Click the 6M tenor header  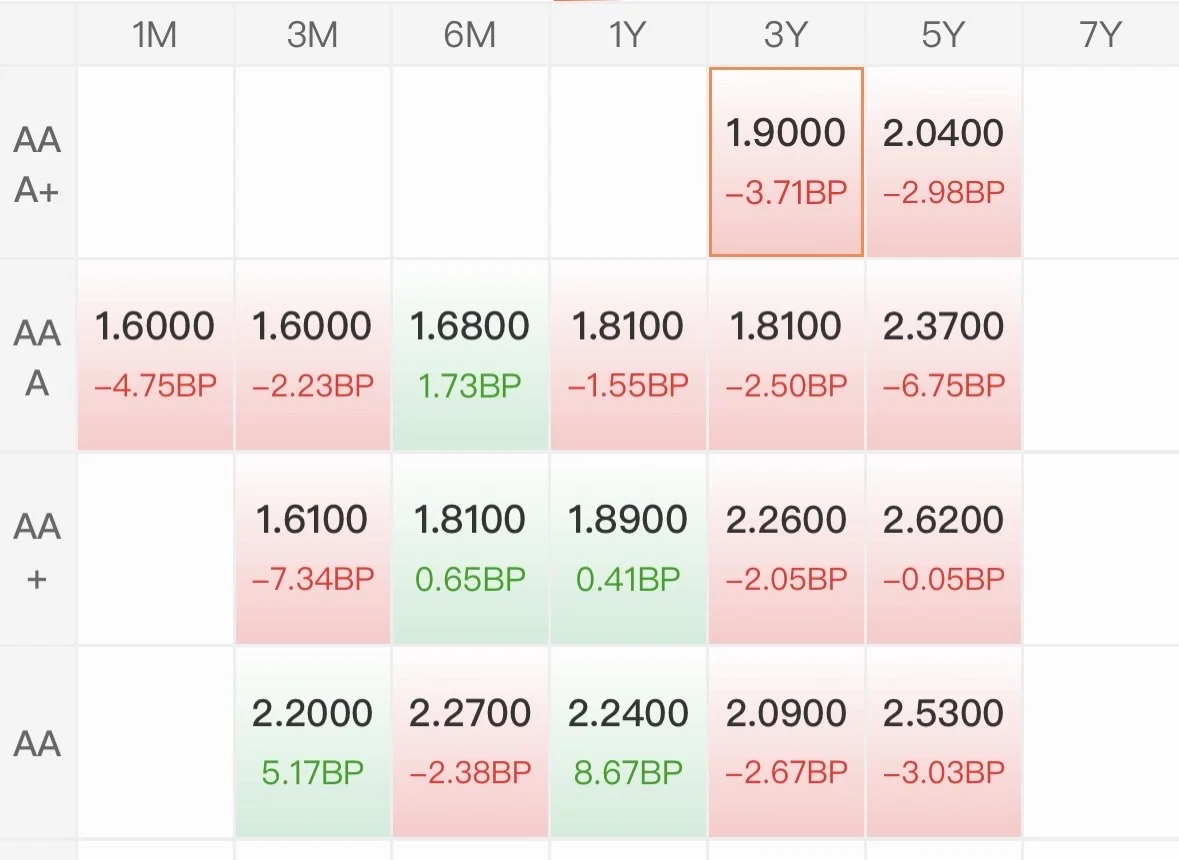click(470, 35)
